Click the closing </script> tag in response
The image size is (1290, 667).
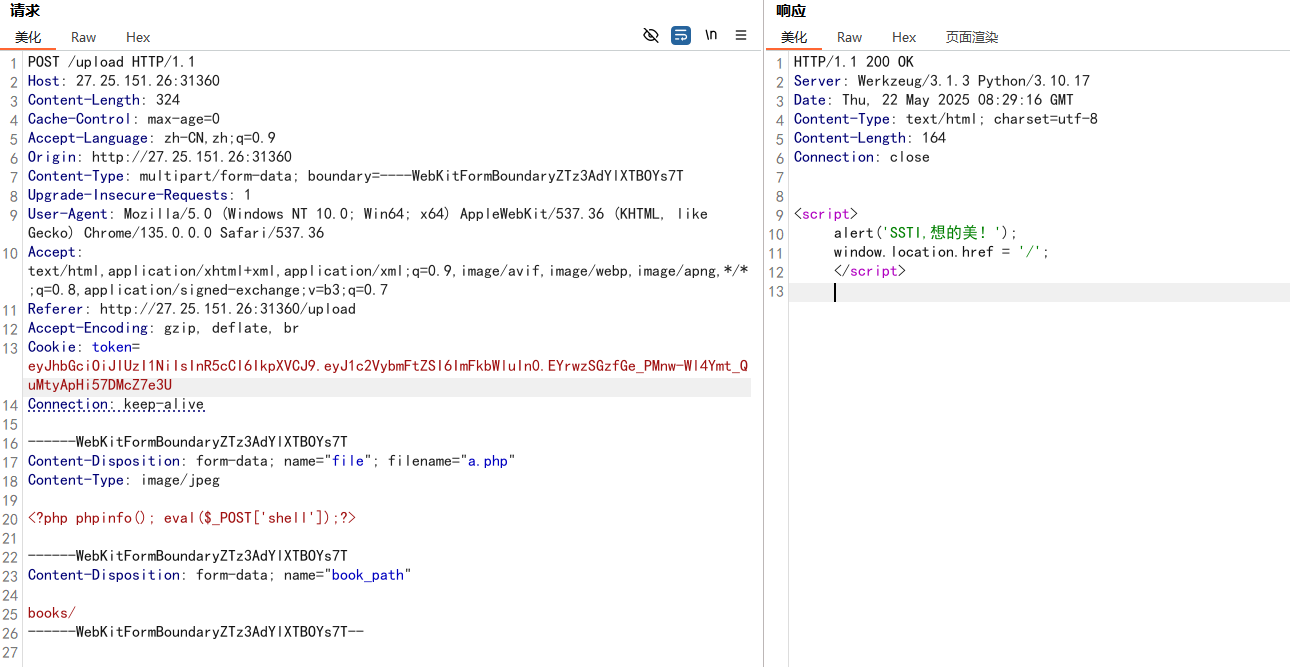[x=870, y=271]
